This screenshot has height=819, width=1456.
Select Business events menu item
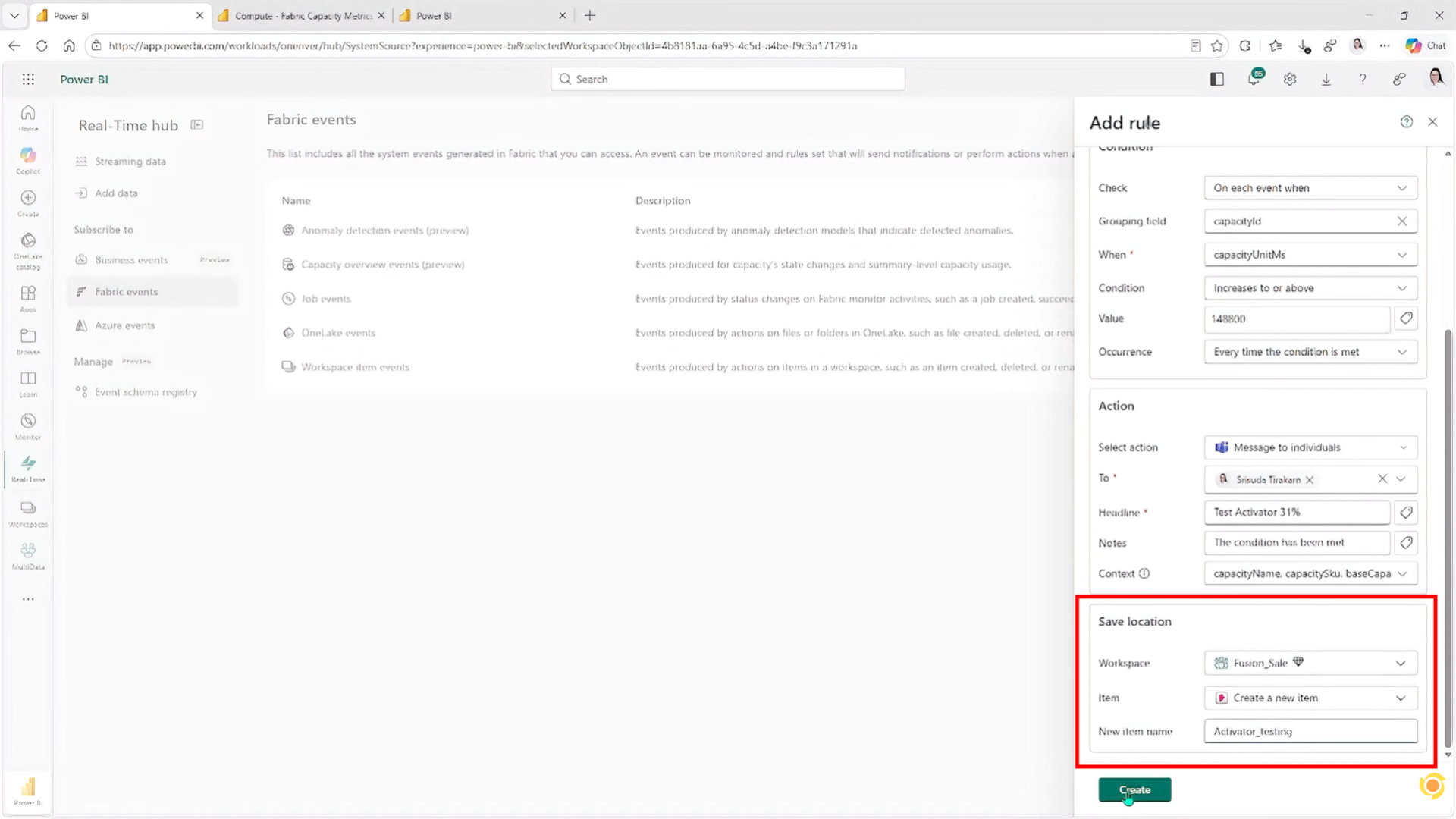(152, 260)
